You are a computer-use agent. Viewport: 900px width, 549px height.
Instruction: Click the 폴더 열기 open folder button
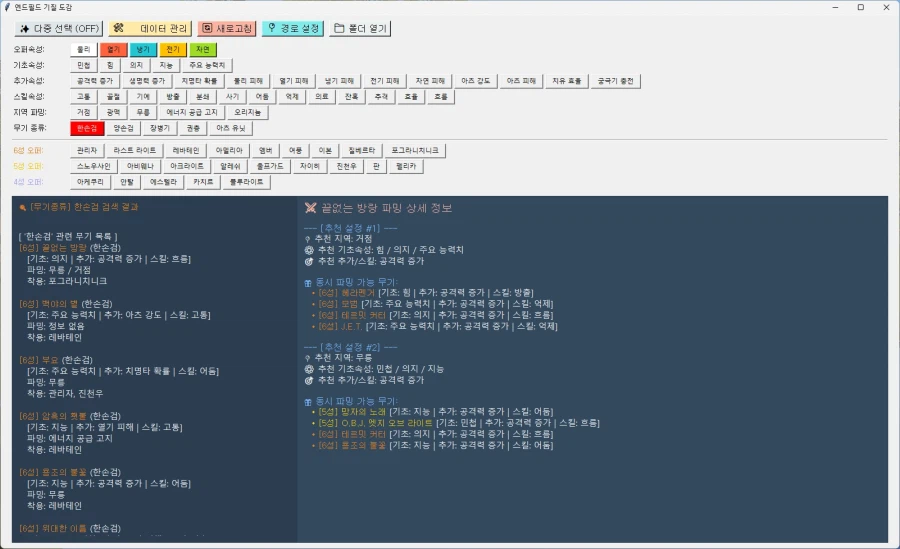coord(360,28)
